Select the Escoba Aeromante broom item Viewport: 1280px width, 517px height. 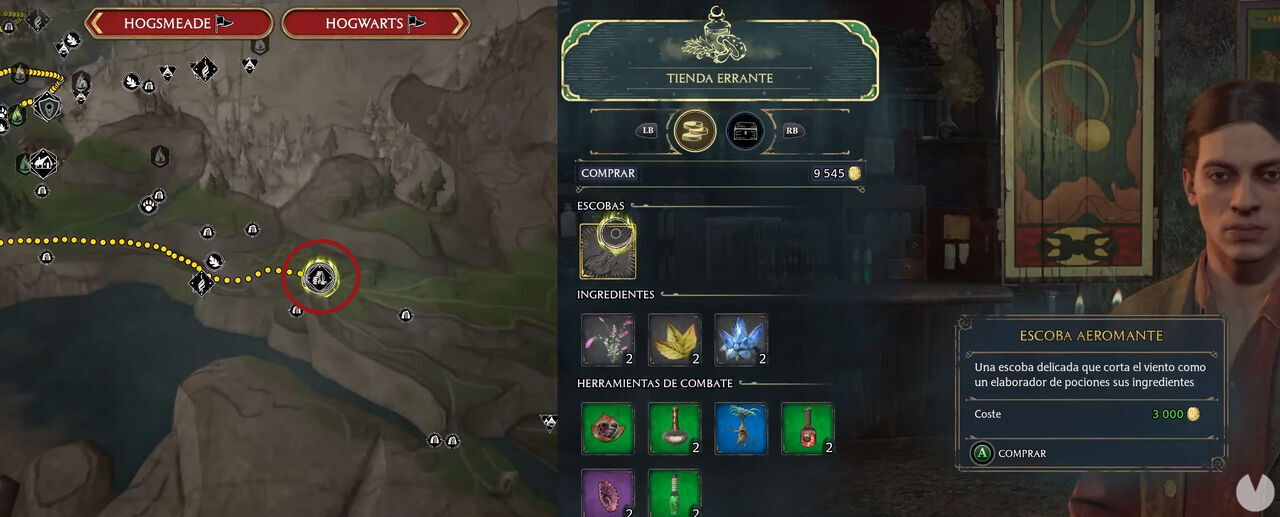(606, 250)
